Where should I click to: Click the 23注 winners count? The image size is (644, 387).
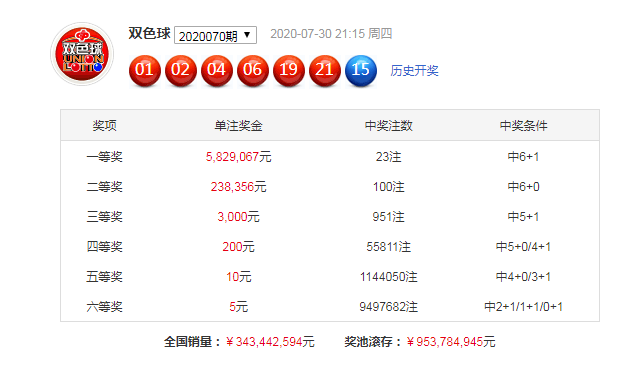coord(389,157)
